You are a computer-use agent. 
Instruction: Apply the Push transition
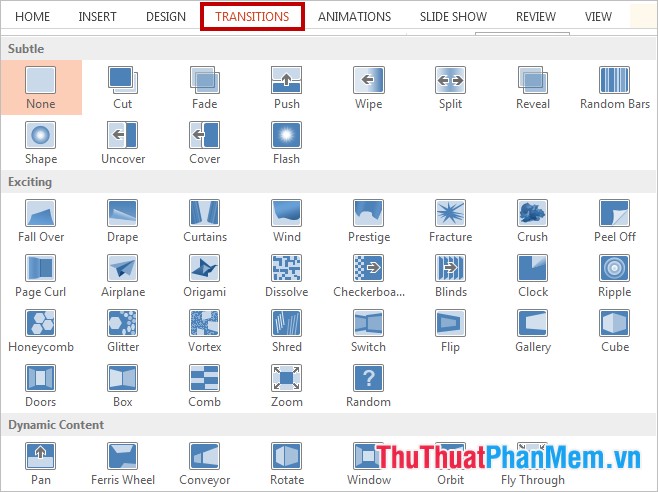287,87
